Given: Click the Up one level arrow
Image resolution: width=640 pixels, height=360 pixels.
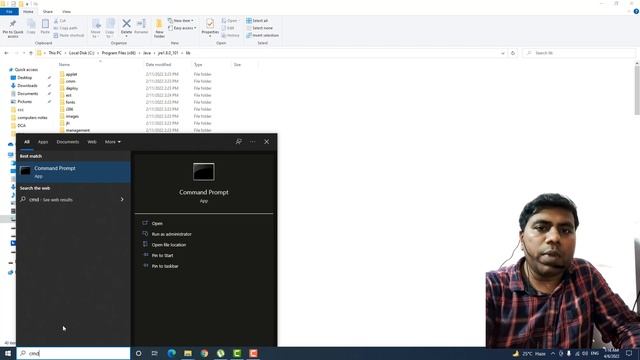Looking at the screenshot, I should [31, 53].
